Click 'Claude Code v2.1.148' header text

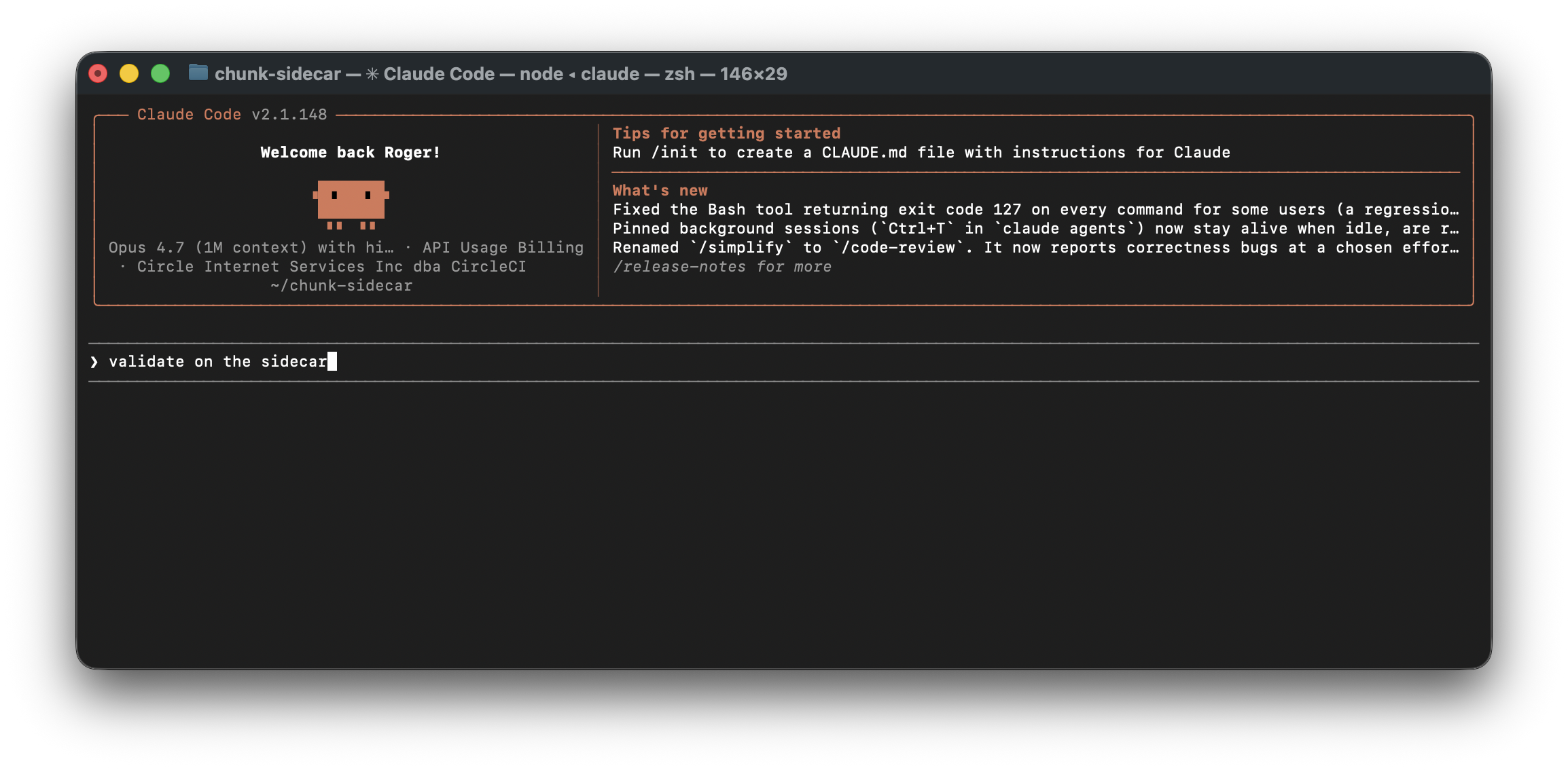232,115
